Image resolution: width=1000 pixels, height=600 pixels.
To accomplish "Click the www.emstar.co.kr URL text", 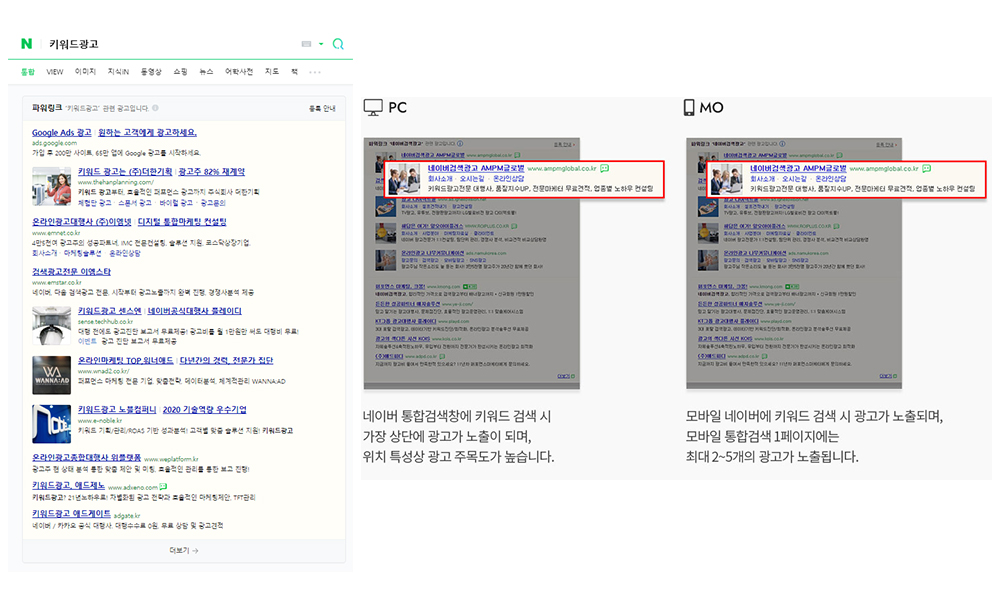I will pos(57,282).
